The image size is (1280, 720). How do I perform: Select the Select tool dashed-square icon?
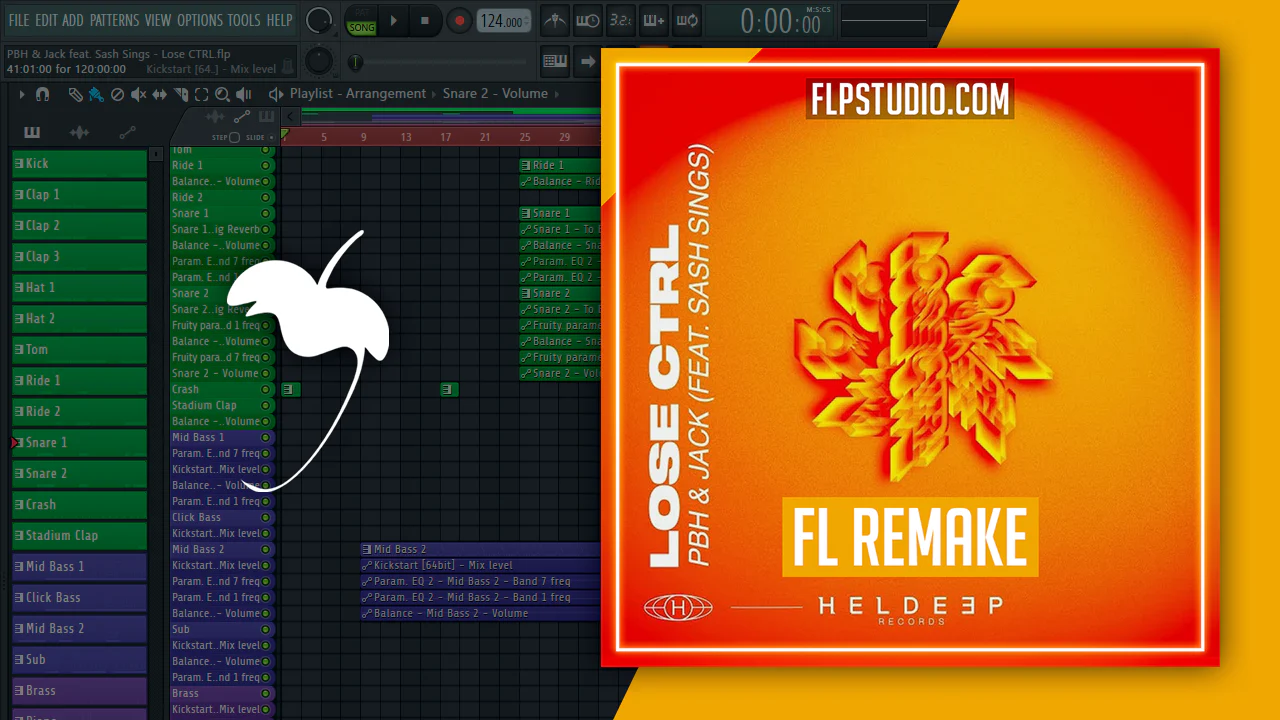coord(201,94)
